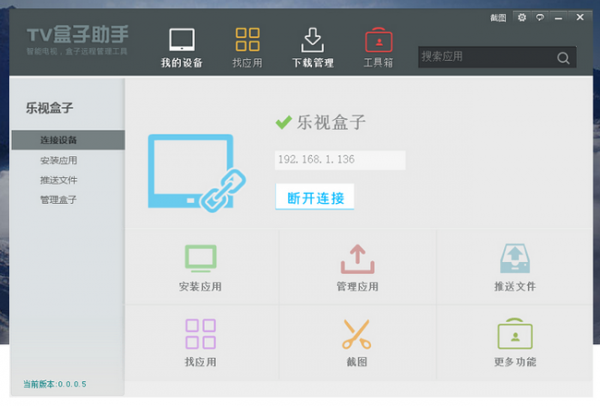Click the 管理应用 upload icon
The height and width of the screenshot is (406, 600).
click(357, 258)
